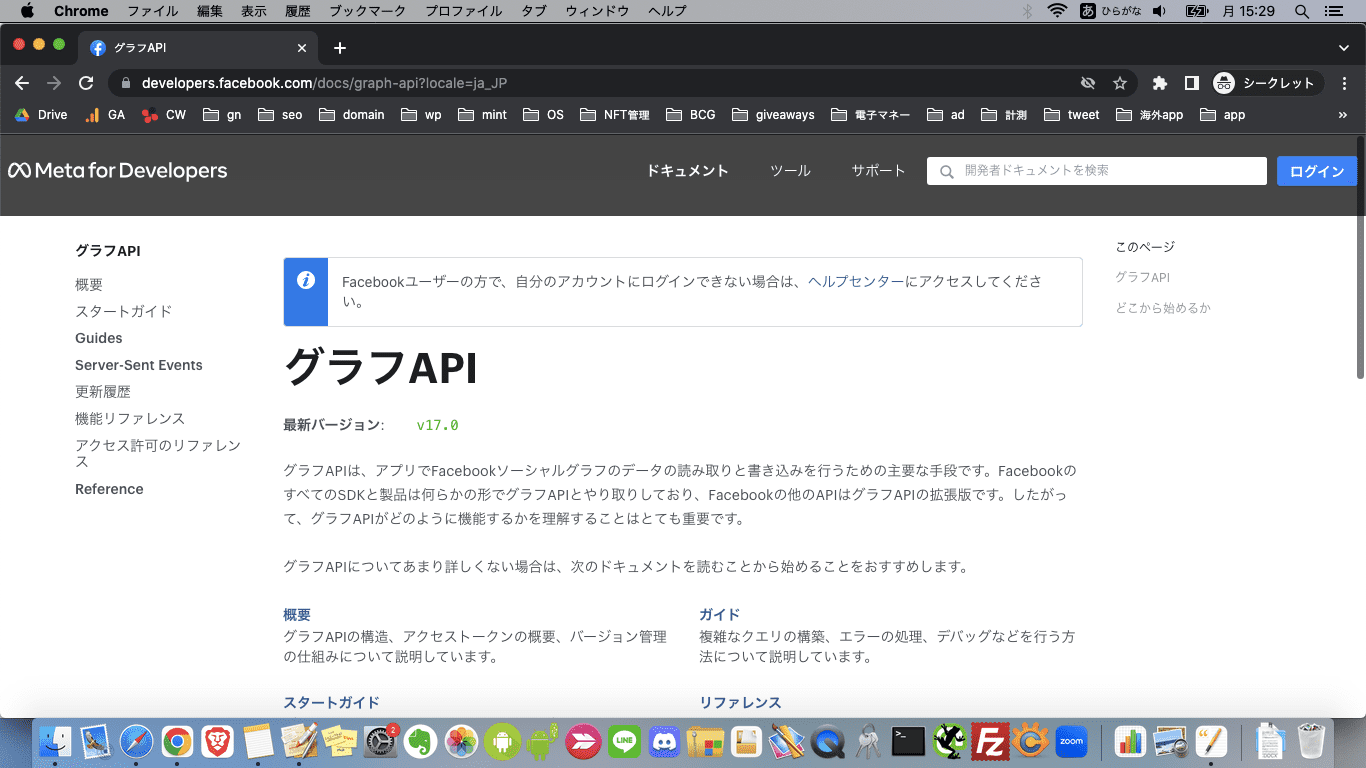Select the サポート navigation item
The height and width of the screenshot is (768, 1366).
(x=878, y=171)
